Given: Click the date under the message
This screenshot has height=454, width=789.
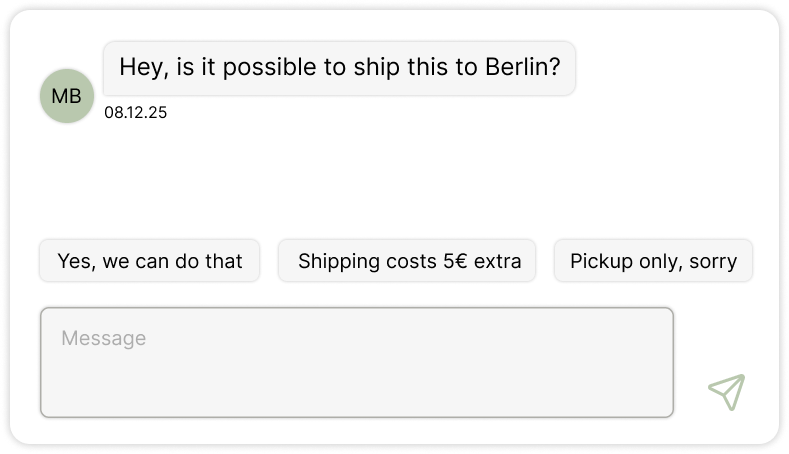Looking at the screenshot, I should point(135,113).
